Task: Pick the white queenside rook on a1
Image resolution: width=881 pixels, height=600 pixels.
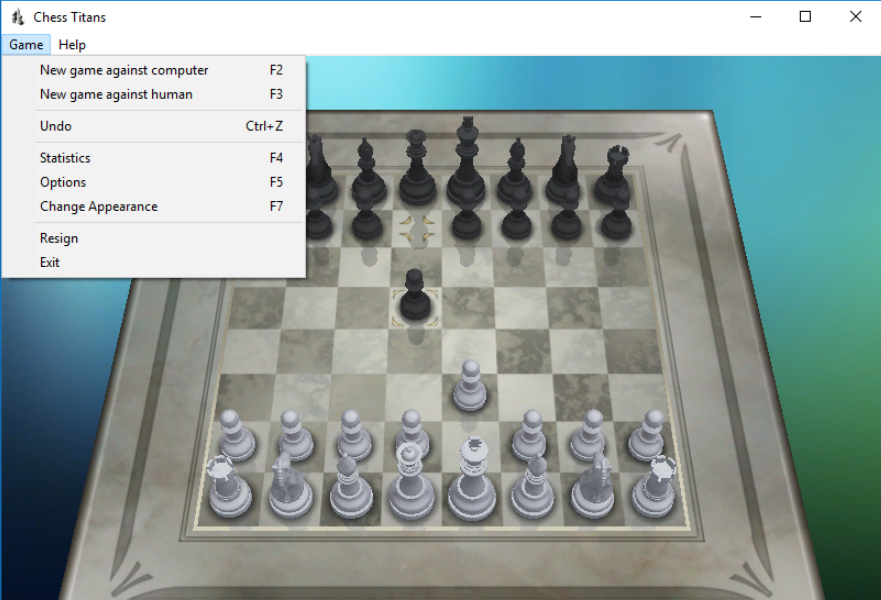Action: [229, 487]
